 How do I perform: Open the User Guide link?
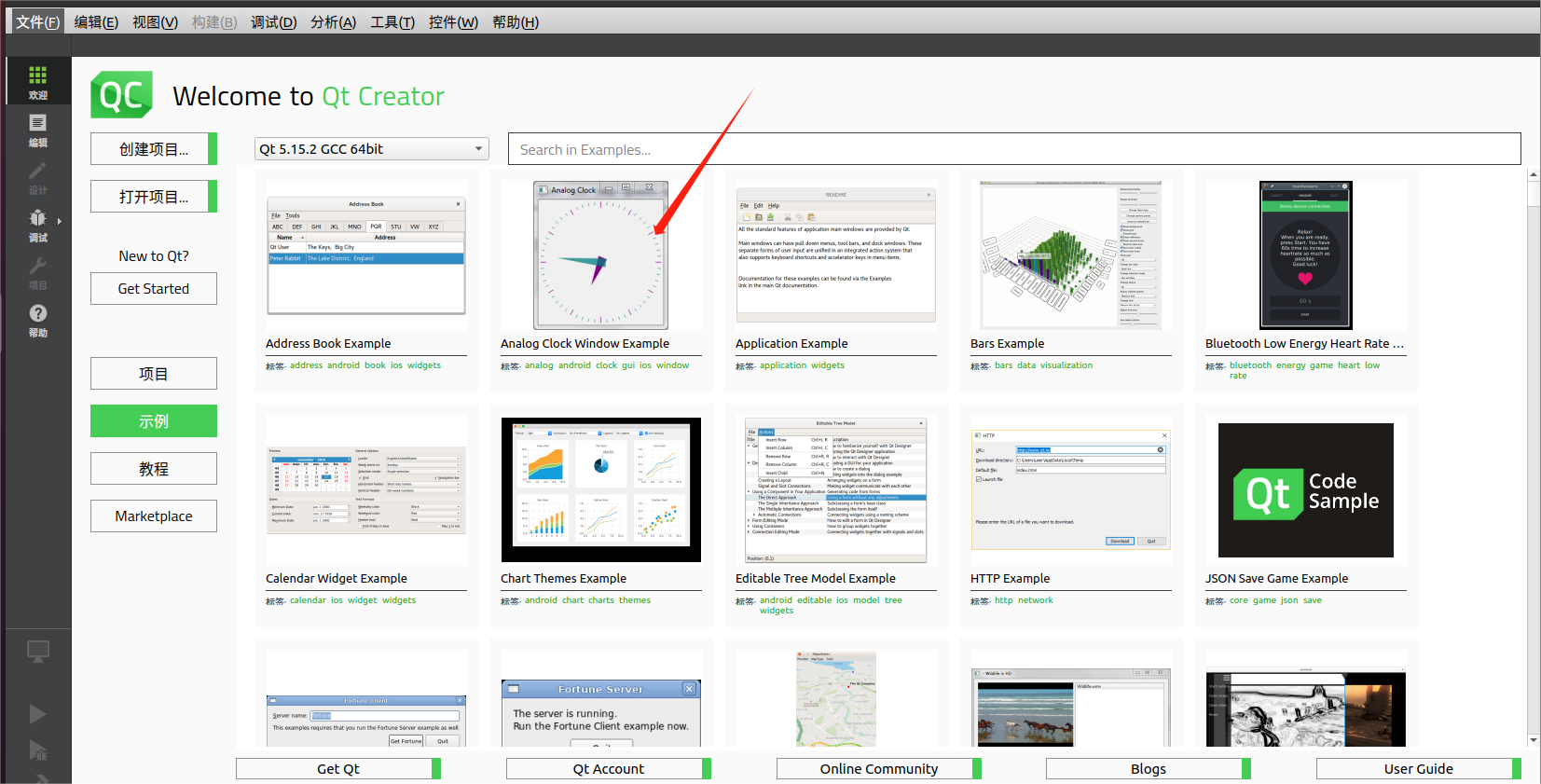[1419, 769]
